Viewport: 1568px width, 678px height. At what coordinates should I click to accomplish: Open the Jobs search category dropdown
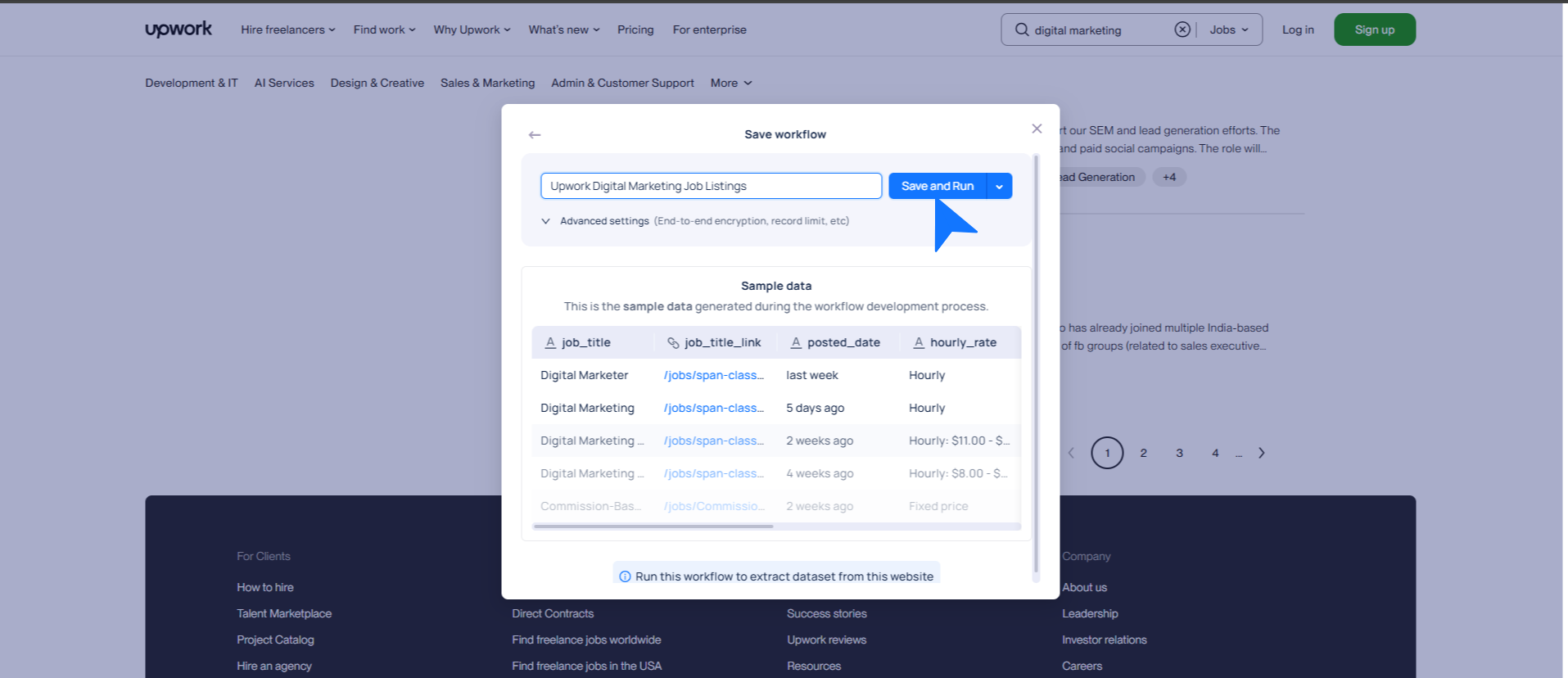[1229, 29]
